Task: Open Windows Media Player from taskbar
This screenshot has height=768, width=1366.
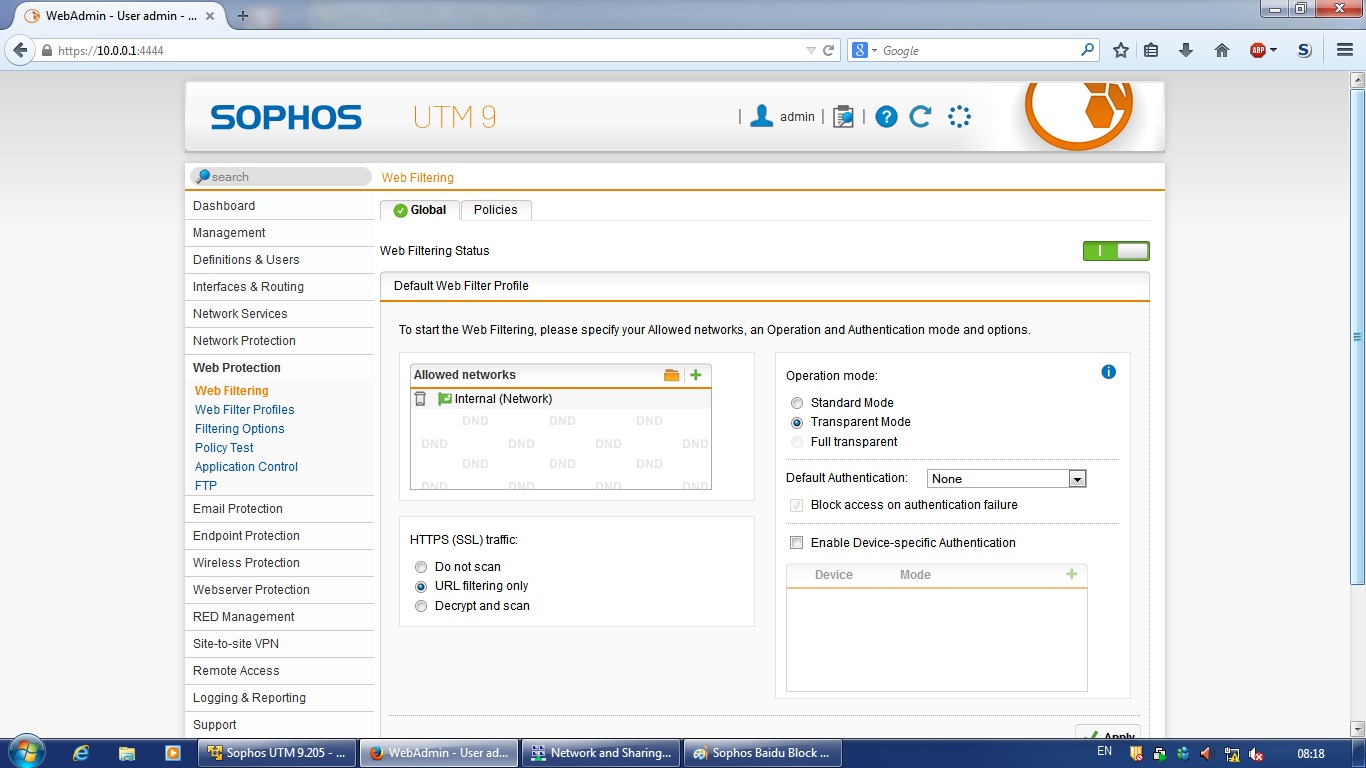Action: 172,752
